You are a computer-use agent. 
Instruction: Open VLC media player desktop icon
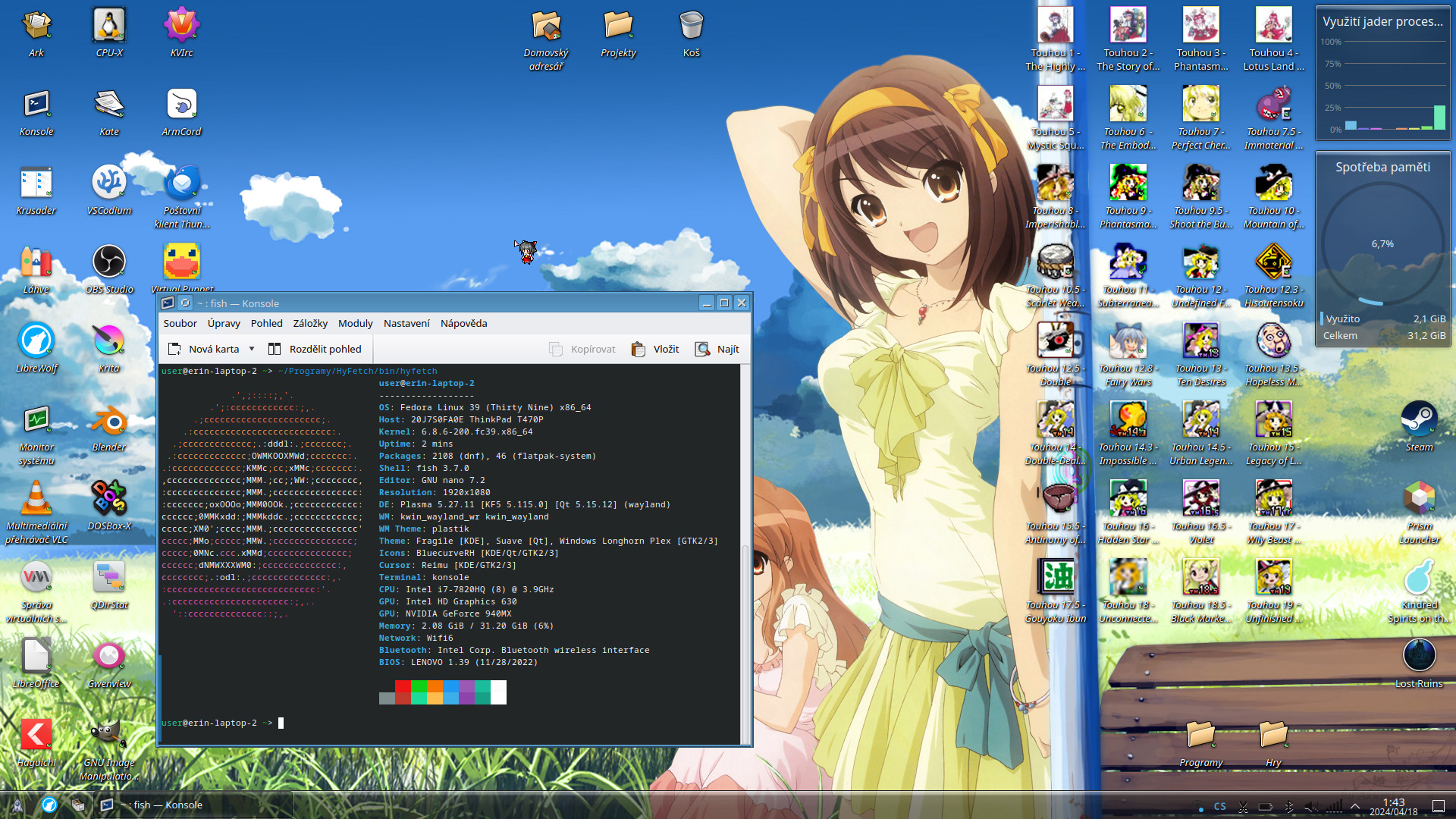36,513
